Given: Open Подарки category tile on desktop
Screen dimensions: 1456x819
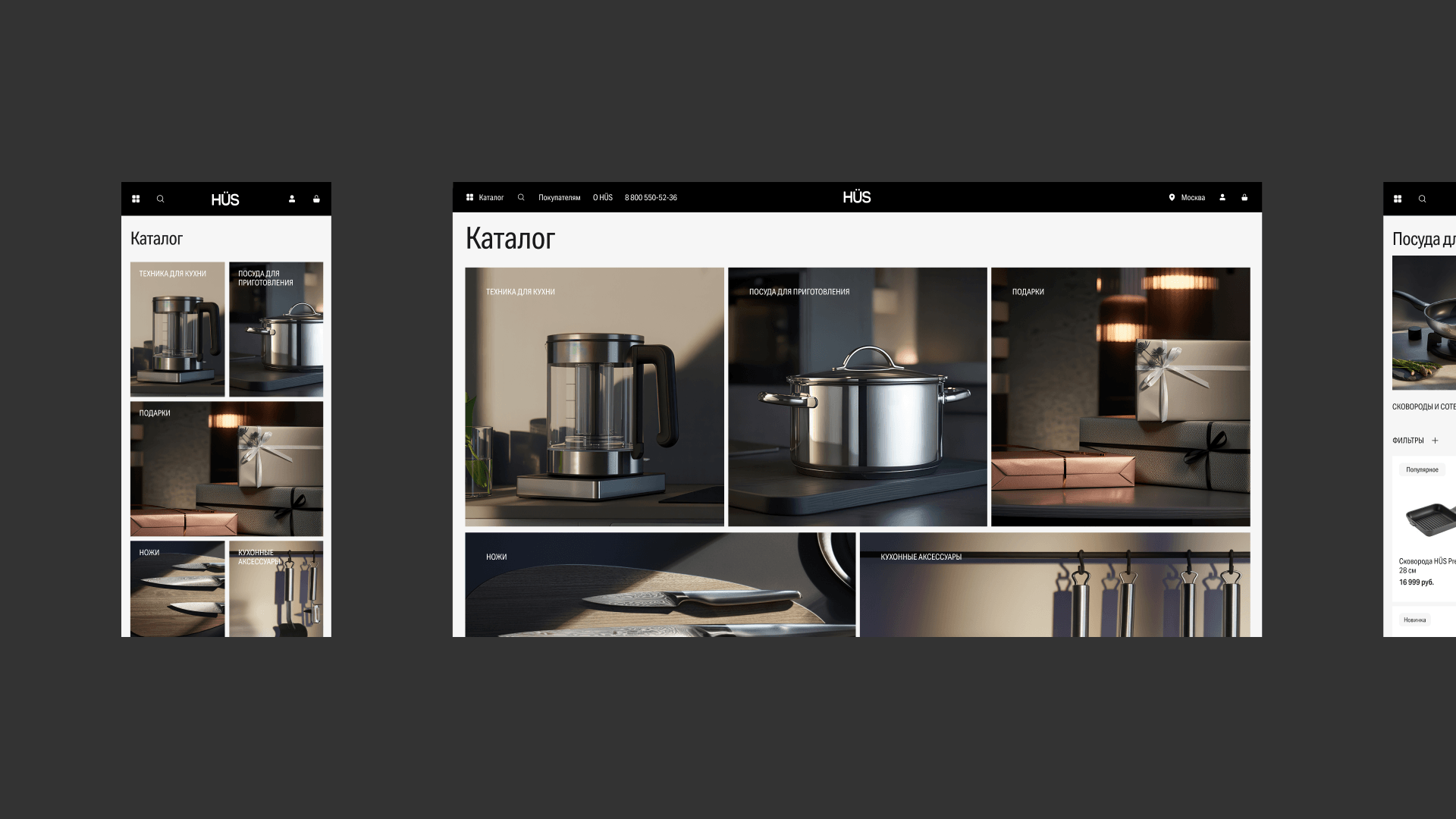Looking at the screenshot, I should 1120,397.
